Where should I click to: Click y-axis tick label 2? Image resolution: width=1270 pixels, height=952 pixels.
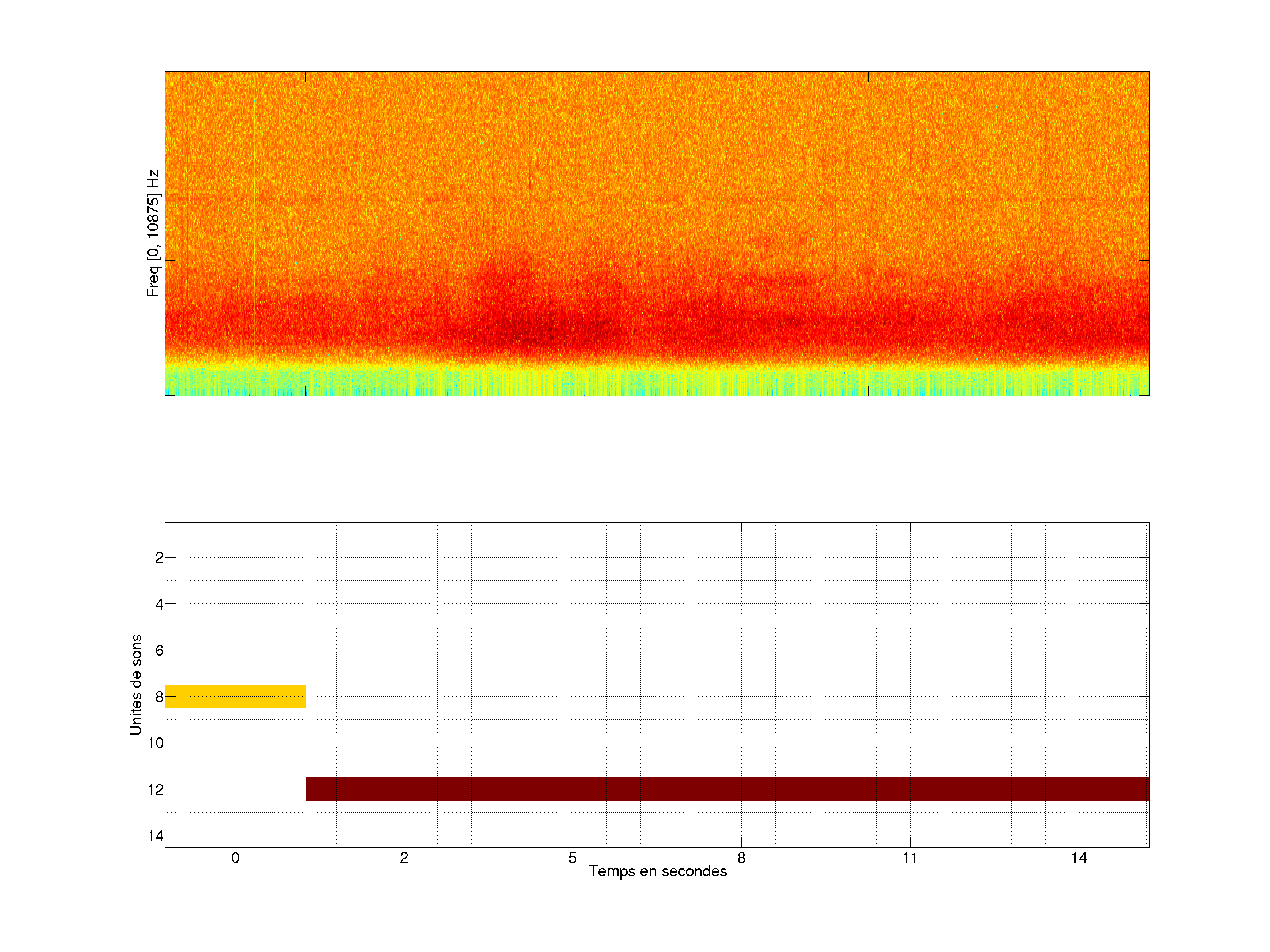click(159, 558)
